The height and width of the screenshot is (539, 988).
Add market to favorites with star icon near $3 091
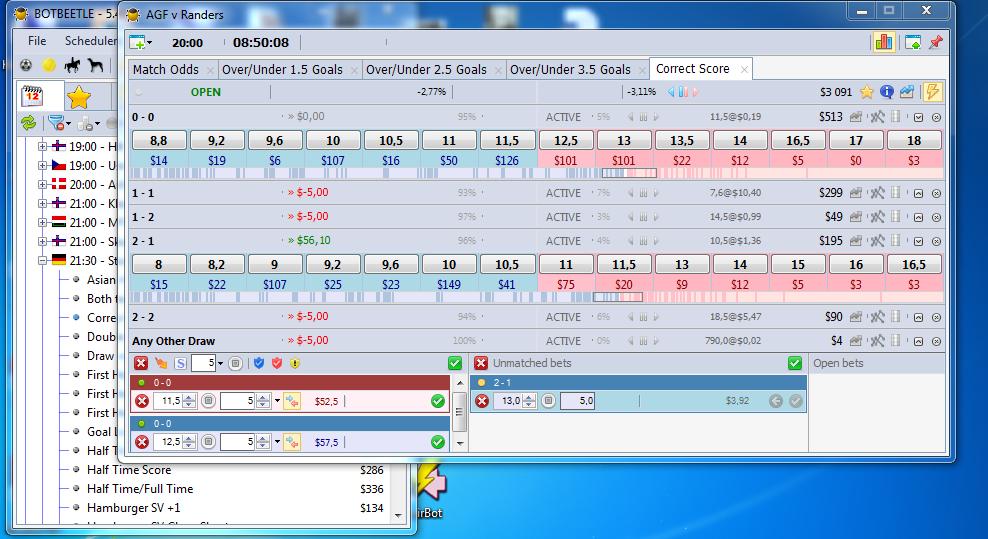[x=867, y=92]
